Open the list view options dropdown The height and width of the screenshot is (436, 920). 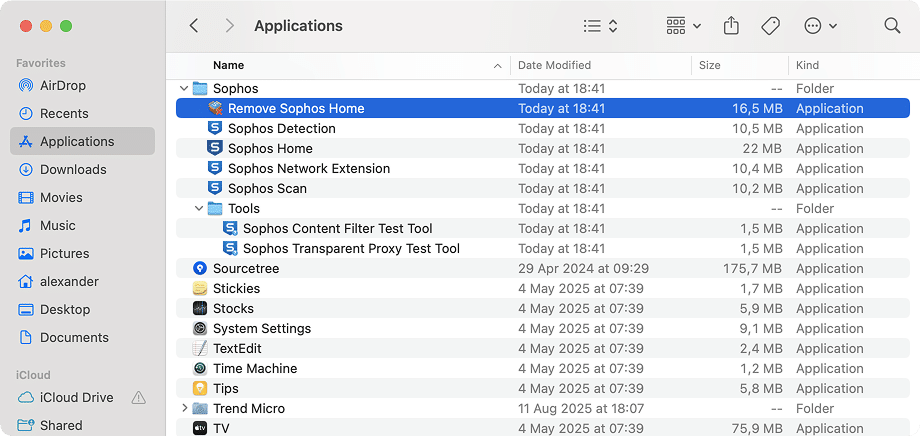point(601,26)
